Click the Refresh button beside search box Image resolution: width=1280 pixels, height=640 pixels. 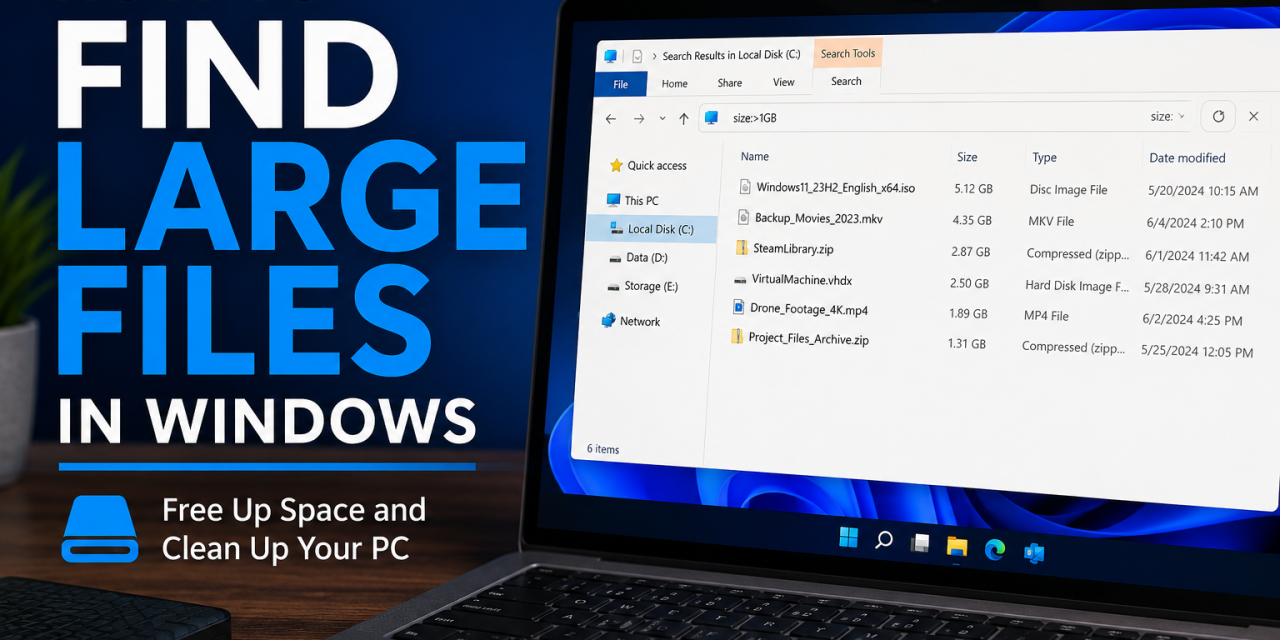[x=1218, y=116]
